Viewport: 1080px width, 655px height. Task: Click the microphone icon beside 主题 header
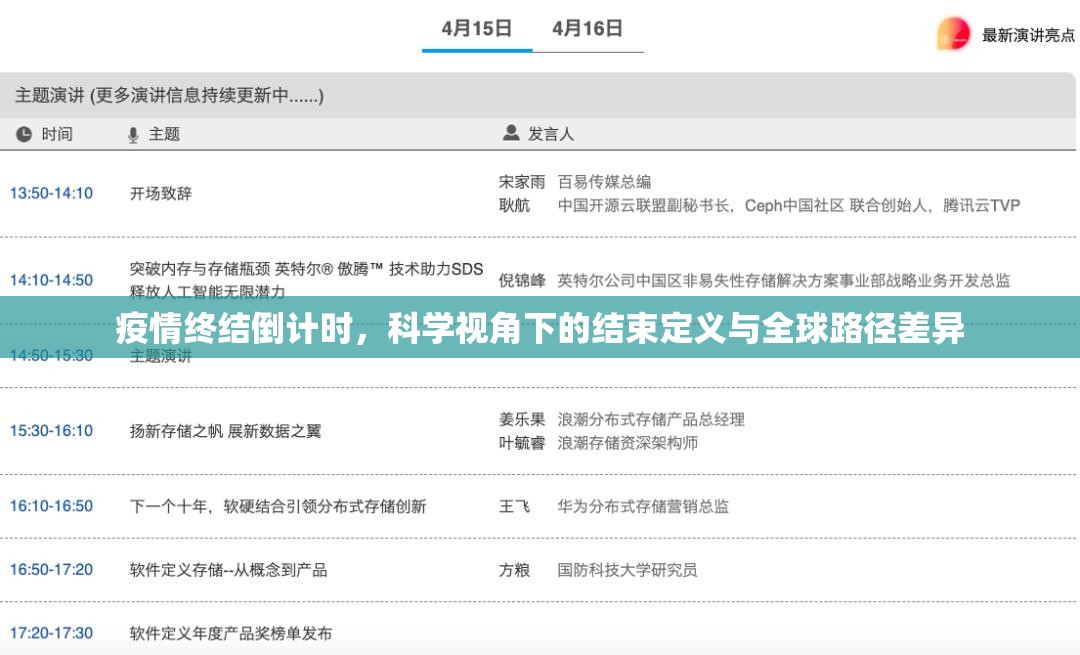click(133, 133)
